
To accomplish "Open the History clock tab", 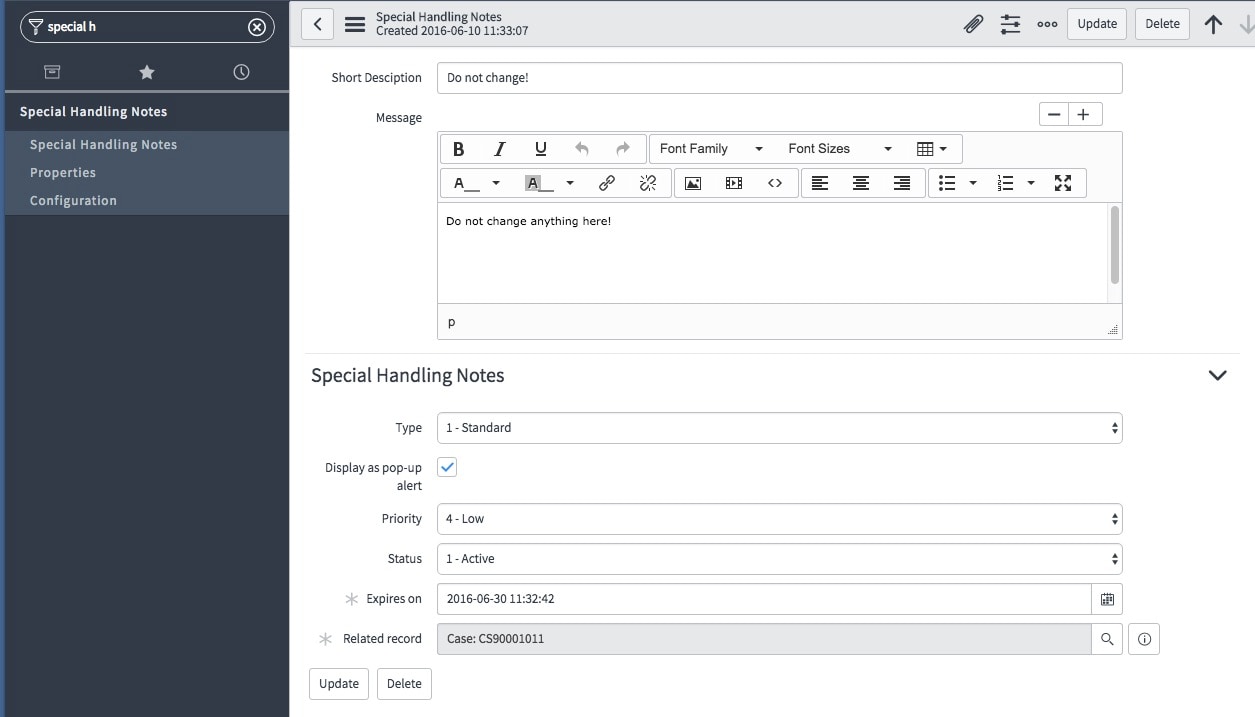I will tap(241, 72).
